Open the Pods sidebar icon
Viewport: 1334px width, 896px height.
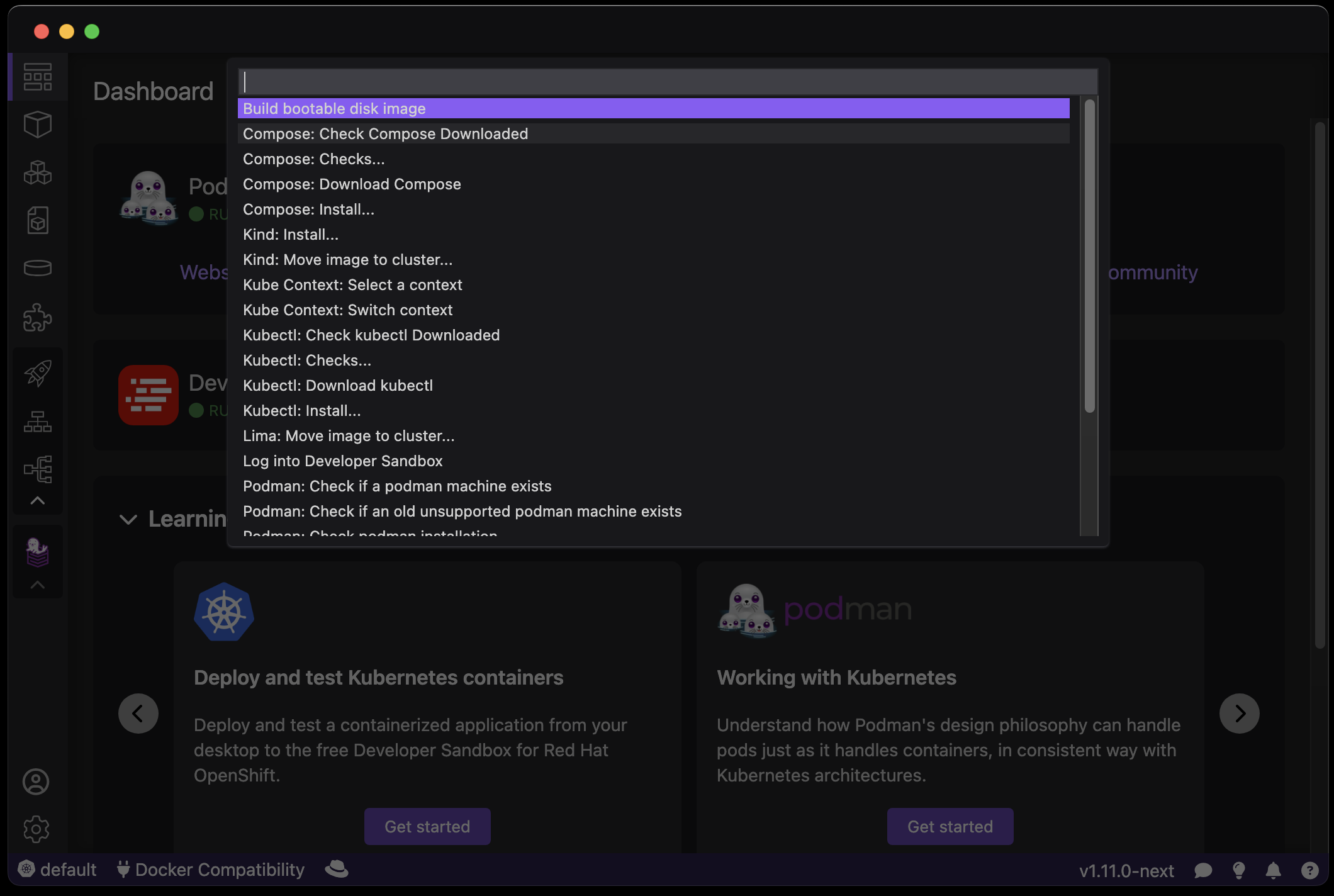tap(37, 172)
